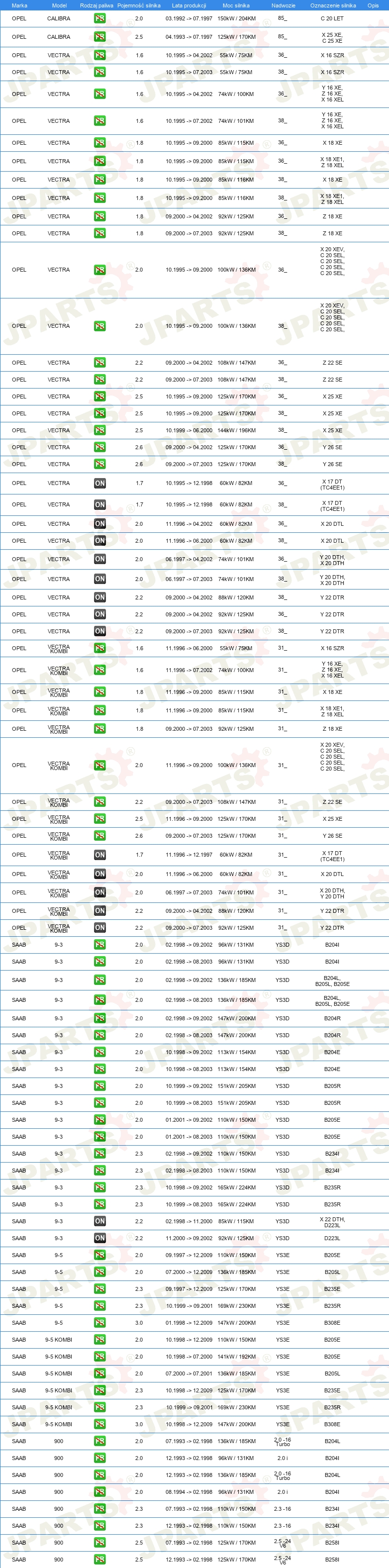389x1568 pixels.
Task: Select the 'X 22 DTH, D223L' engine code
Action: [332, 1222]
